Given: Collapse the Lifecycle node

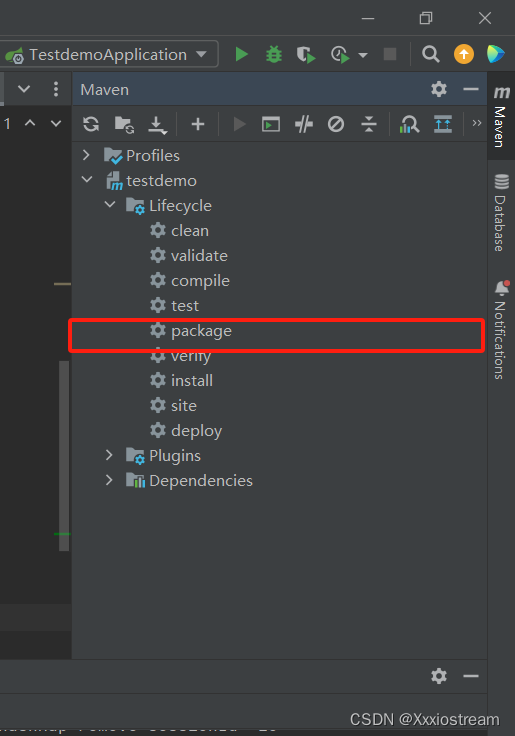Looking at the screenshot, I should [x=110, y=205].
